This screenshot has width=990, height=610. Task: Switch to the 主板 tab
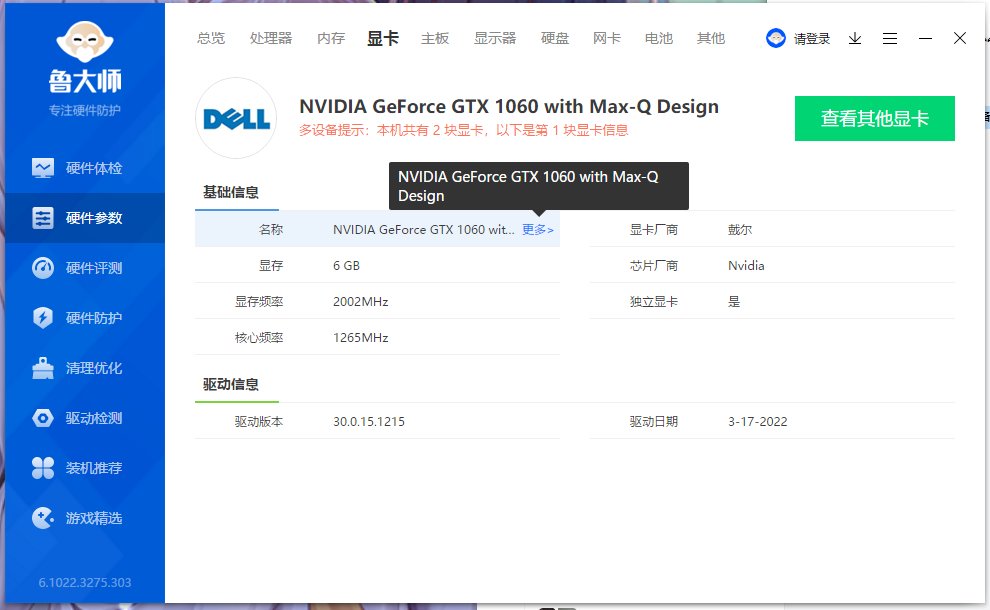pos(435,39)
